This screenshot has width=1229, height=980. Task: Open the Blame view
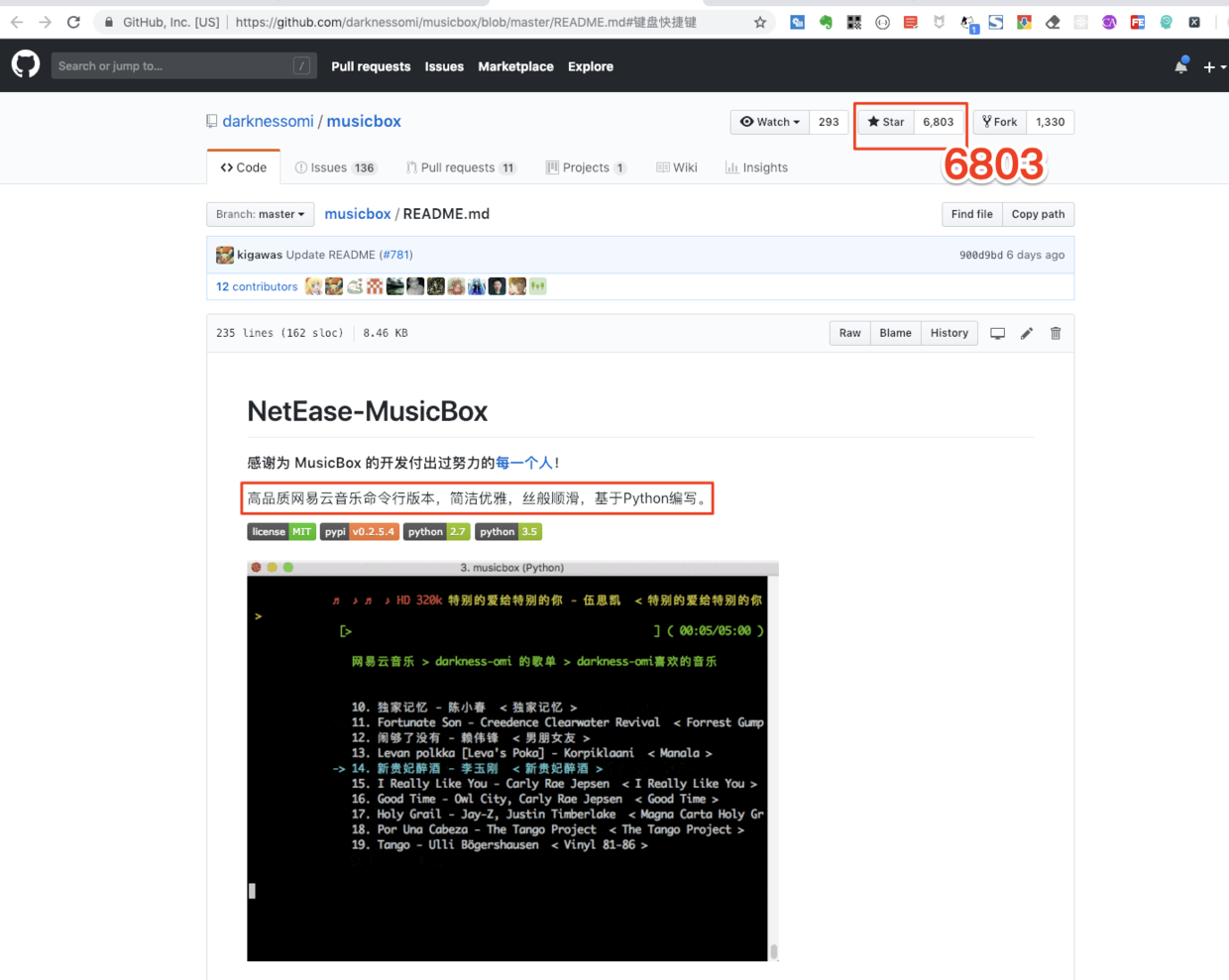pyautogui.click(x=895, y=333)
